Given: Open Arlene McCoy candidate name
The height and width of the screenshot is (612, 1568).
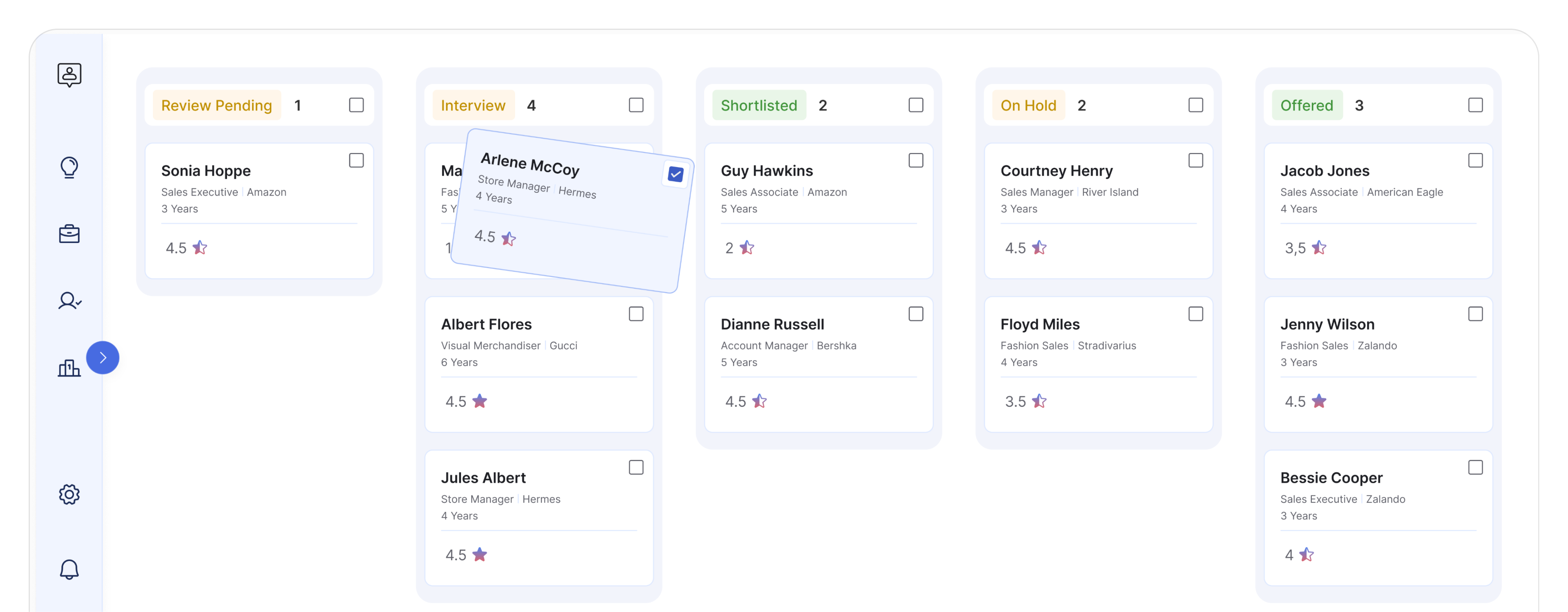Looking at the screenshot, I should (x=529, y=165).
